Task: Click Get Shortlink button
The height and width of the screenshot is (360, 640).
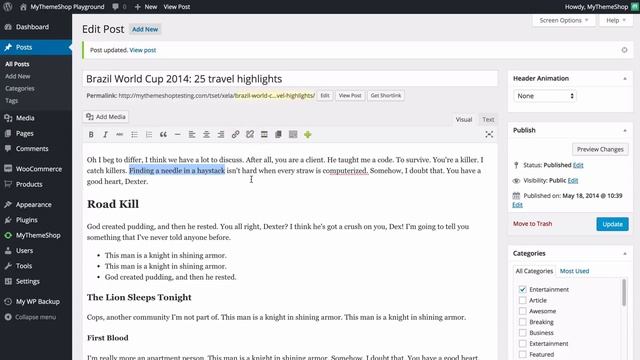Action: click(x=386, y=96)
